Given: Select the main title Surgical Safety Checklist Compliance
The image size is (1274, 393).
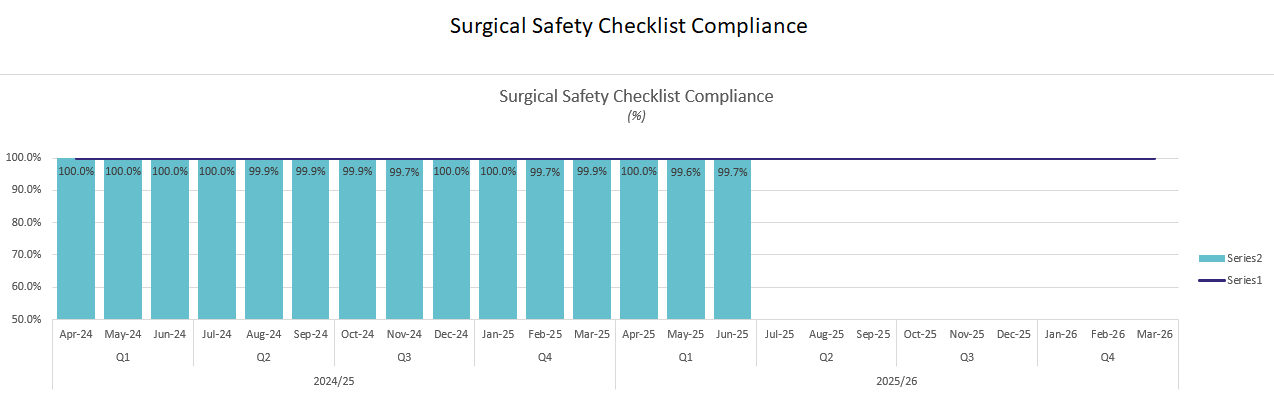Looking at the screenshot, I should [629, 26].
